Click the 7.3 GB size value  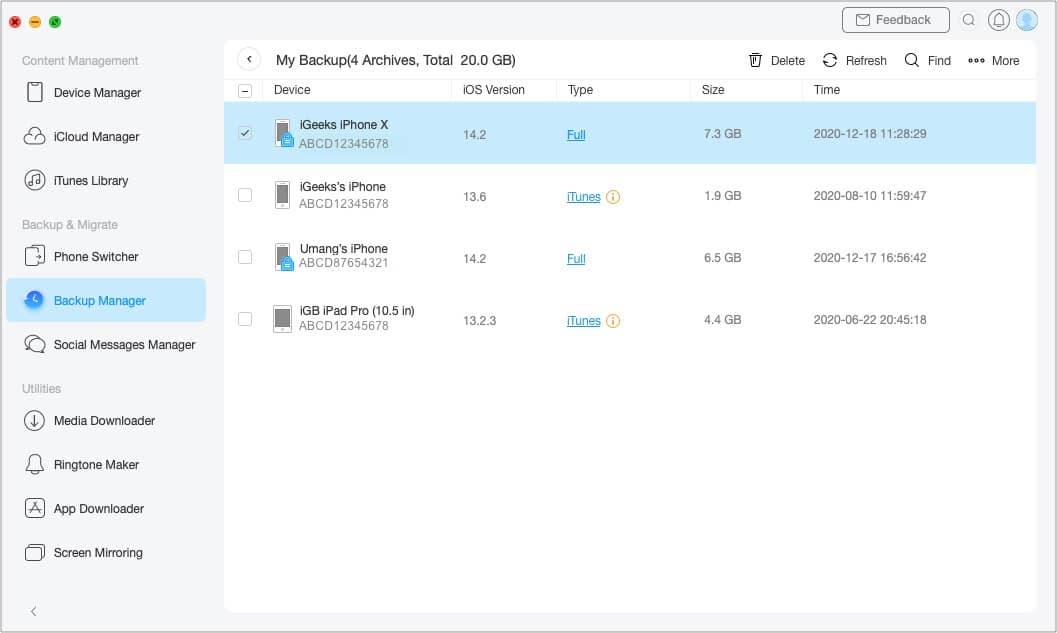coord(723,133)
